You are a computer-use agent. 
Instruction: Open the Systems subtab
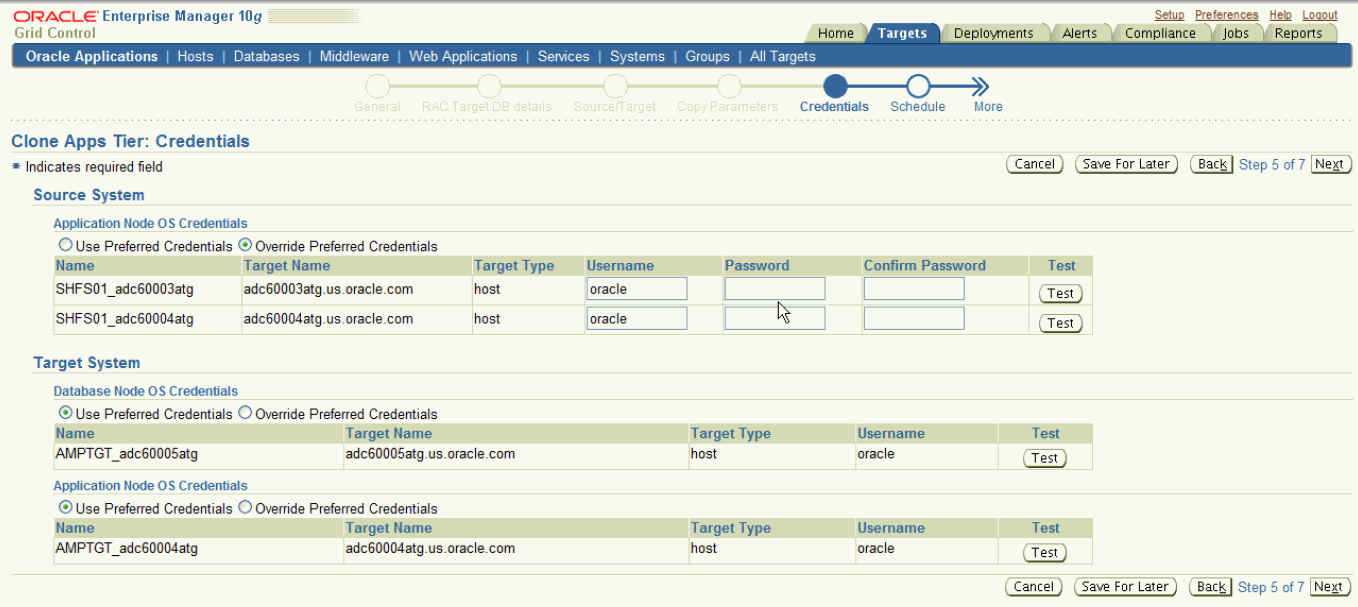pyautogui.click(x=637, y=56)
